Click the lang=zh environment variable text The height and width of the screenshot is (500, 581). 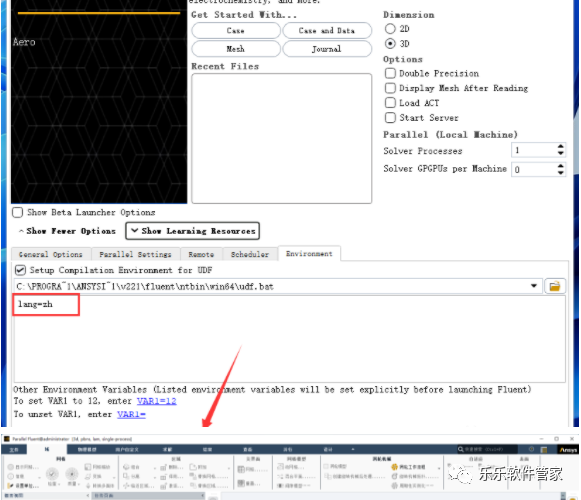35,304
